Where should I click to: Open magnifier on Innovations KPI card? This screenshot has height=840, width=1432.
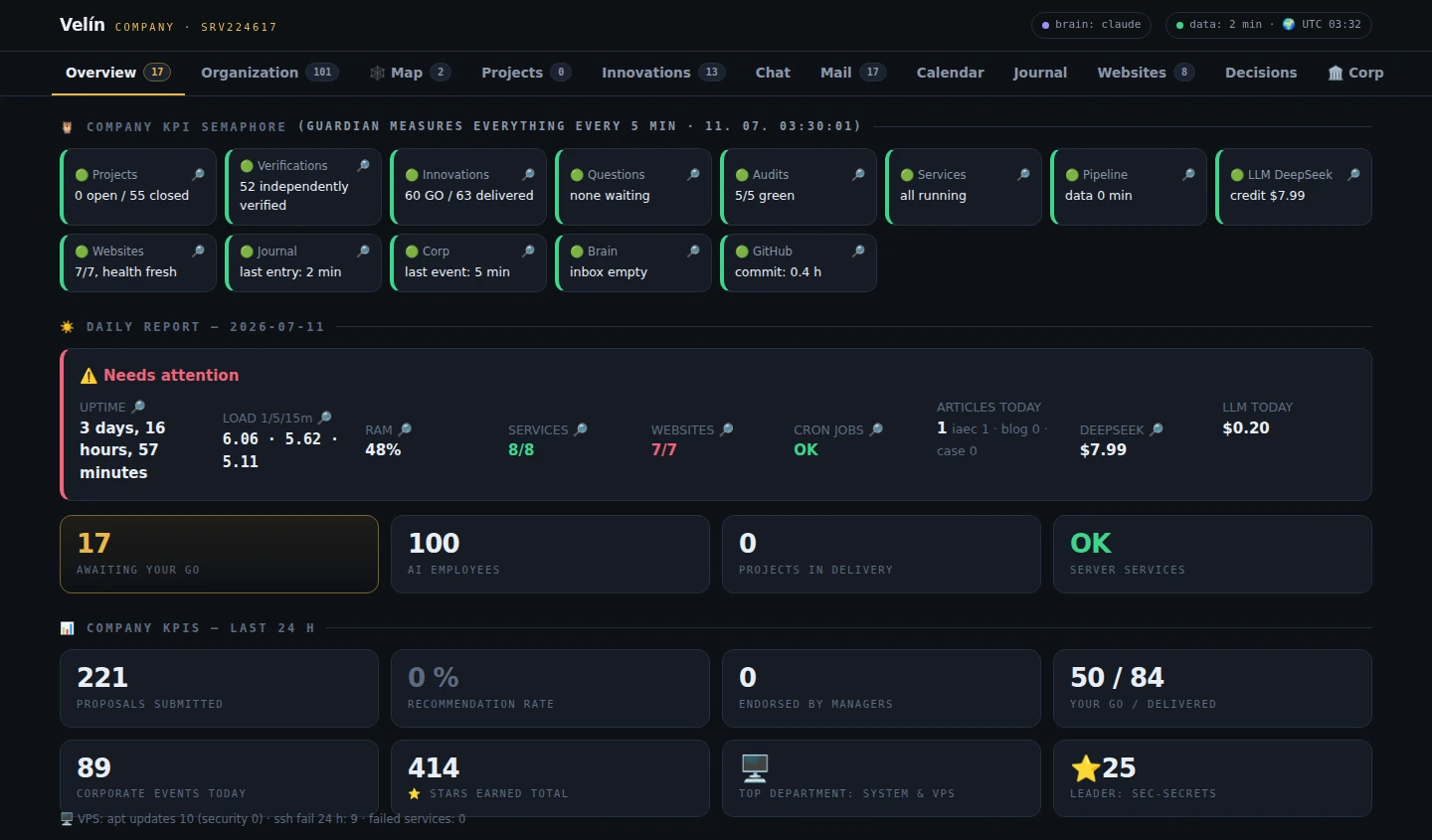tap(528, 174)
